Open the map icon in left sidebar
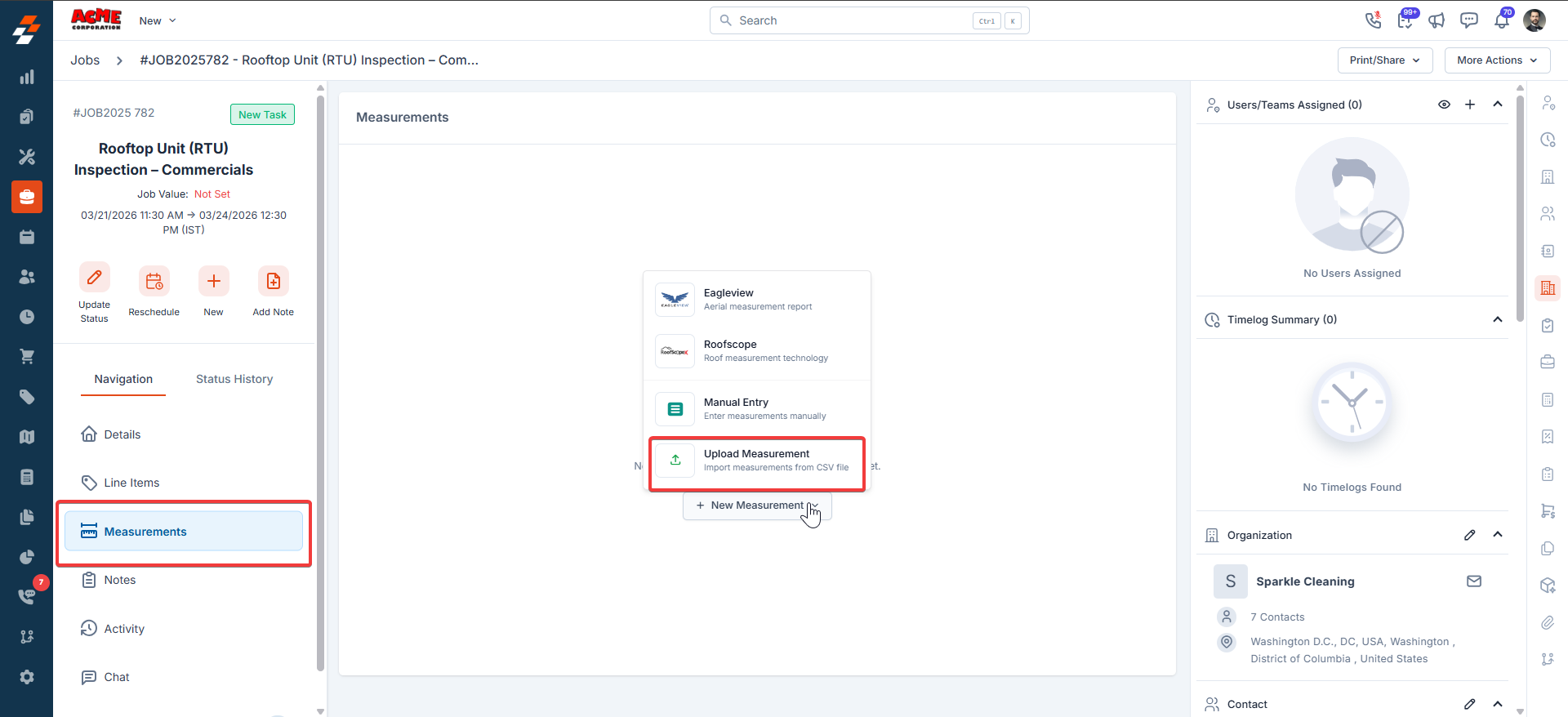The width and height of the screenshot is (1568, 717). click(x=27, y=437)
